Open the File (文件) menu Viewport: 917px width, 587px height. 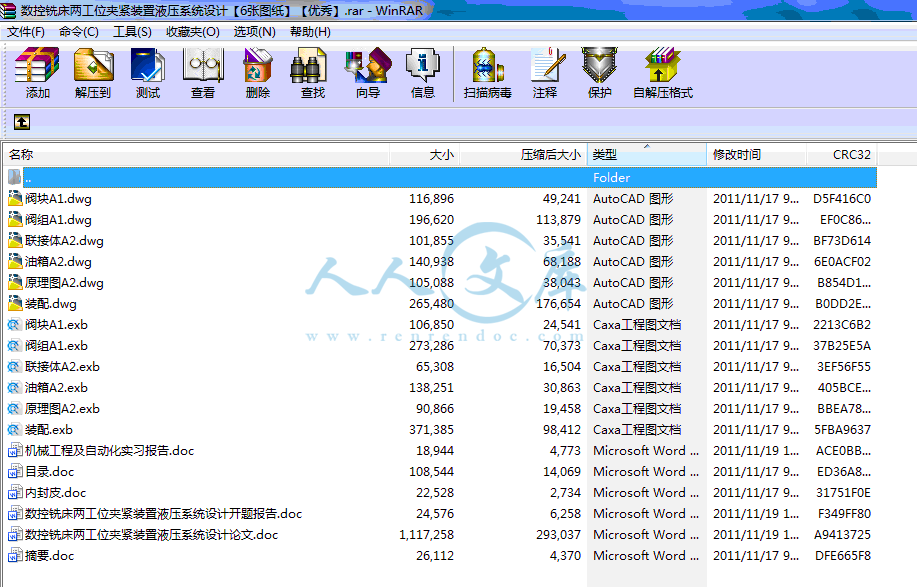pos(26,32)
